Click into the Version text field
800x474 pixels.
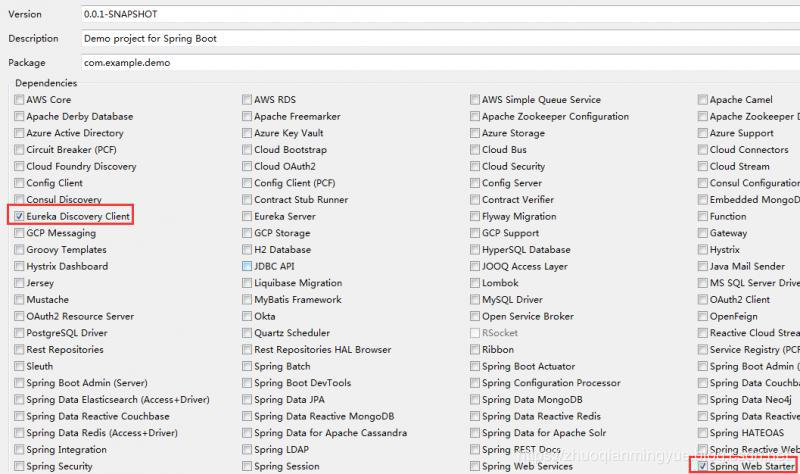[440, 14]
